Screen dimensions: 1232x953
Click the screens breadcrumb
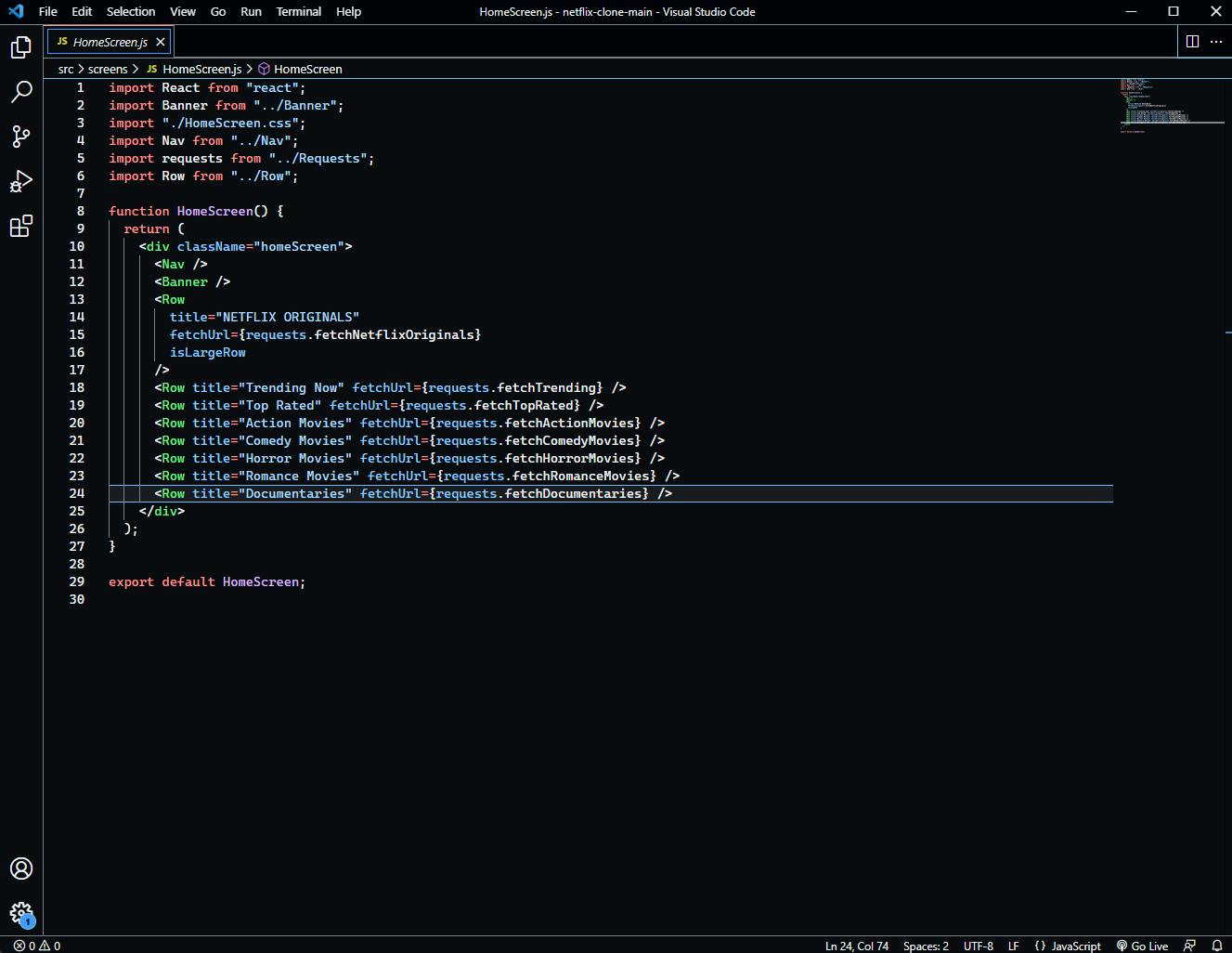coord(108,69)
